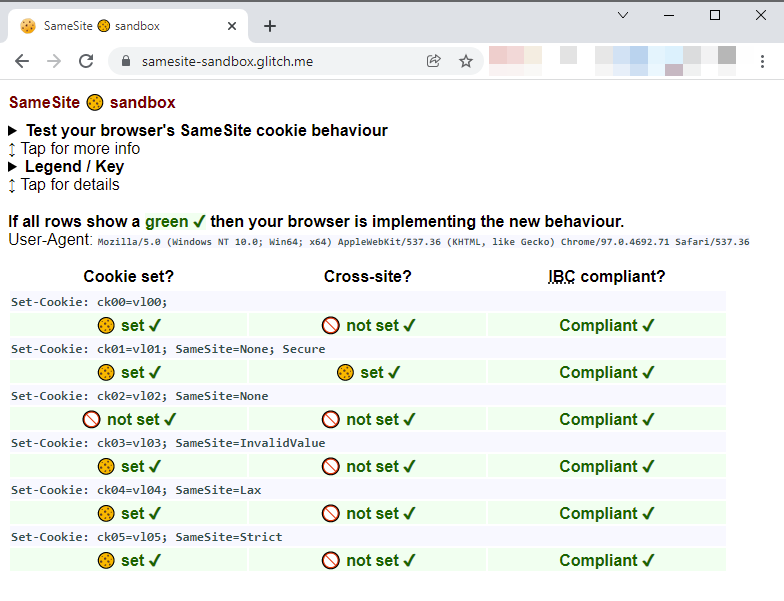The height and width of the screenshot is (601, 784).
Task: Click the prohibited icon in ck04 cross-site cell
Action: 330,514
